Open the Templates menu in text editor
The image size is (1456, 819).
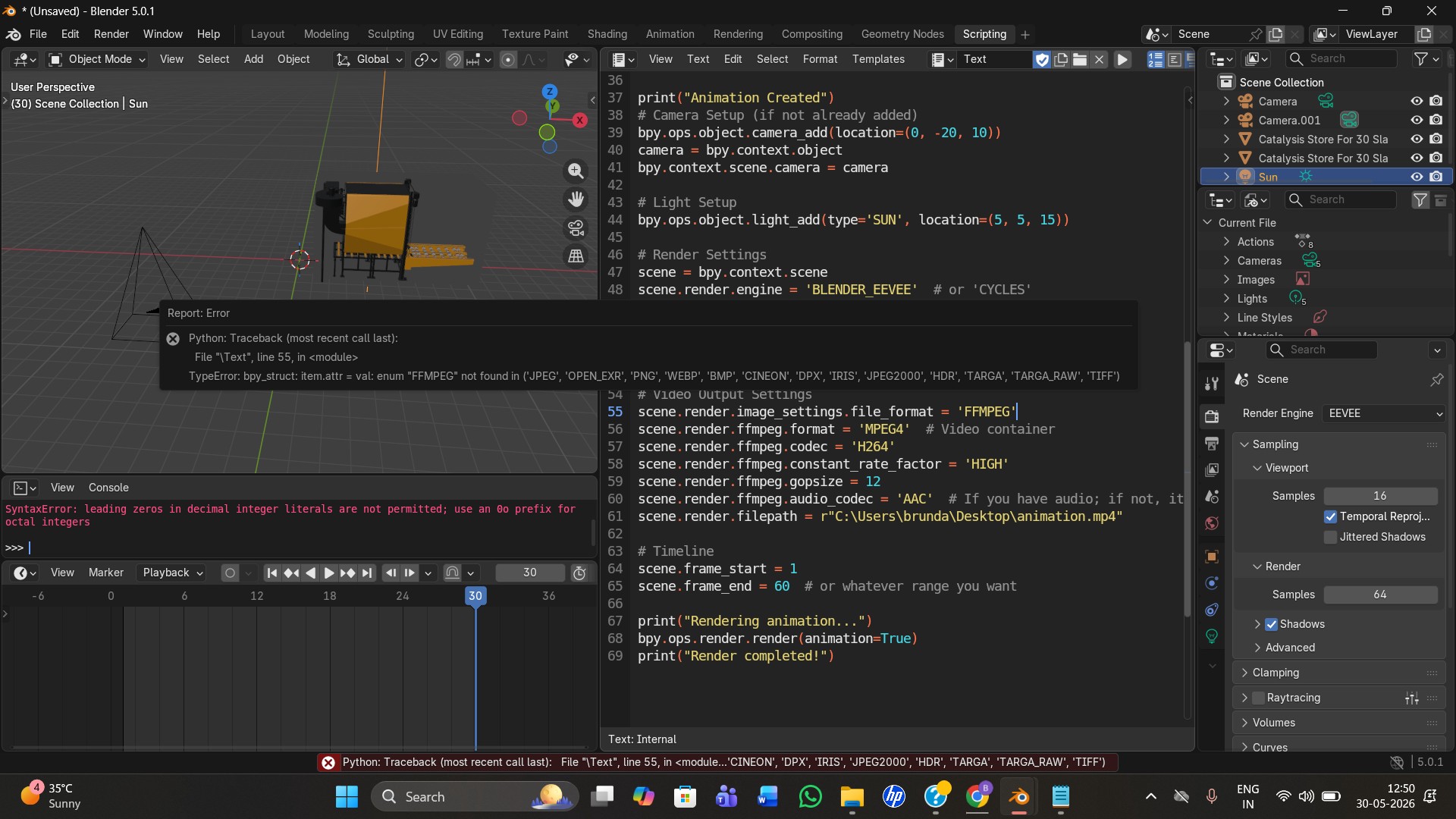click(x=878, y=59)
